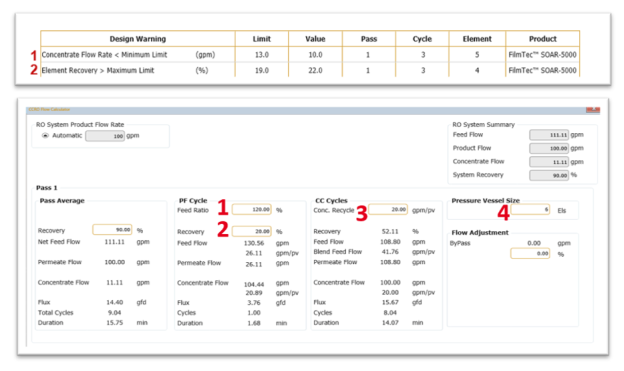Click the CC Cycles Duration value 14.07

tap(390, 322)
